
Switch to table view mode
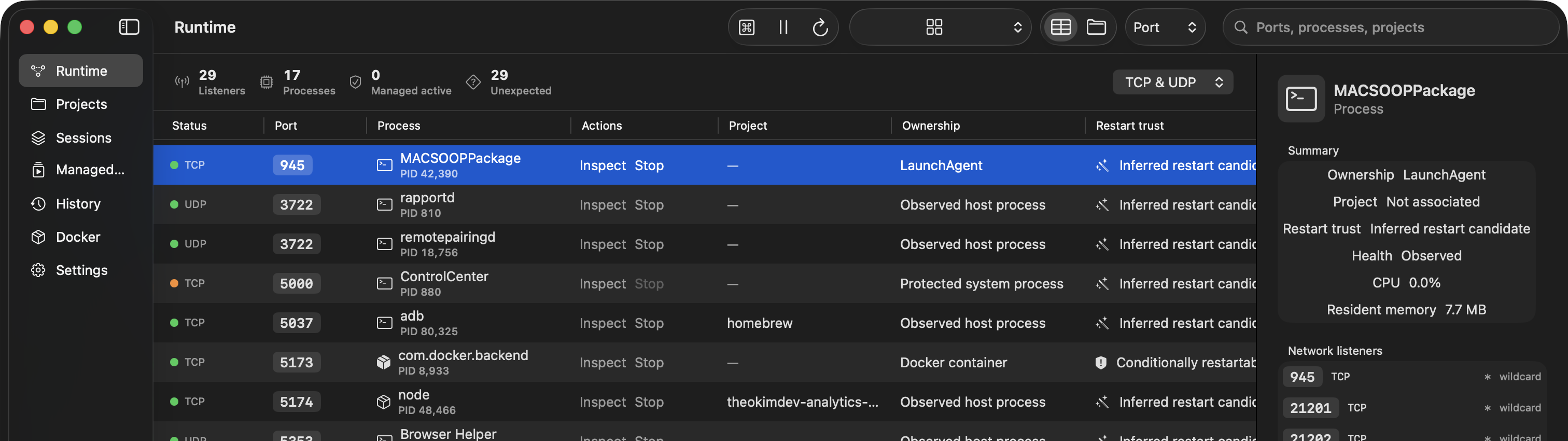(1060, 27)
